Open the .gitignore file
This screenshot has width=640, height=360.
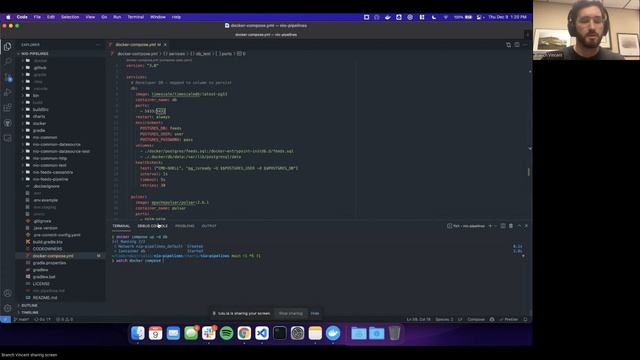pos(42,221)
